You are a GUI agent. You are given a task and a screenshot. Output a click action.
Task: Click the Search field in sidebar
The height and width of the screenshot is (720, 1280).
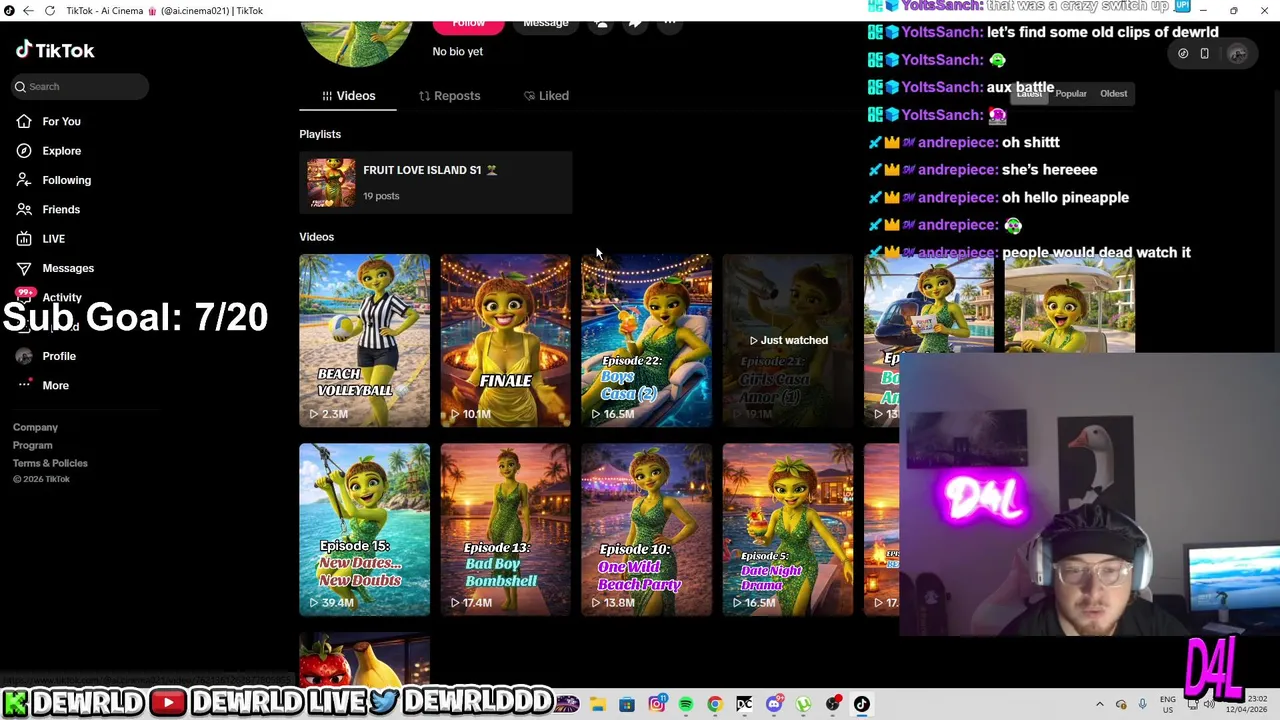point(80,86)
